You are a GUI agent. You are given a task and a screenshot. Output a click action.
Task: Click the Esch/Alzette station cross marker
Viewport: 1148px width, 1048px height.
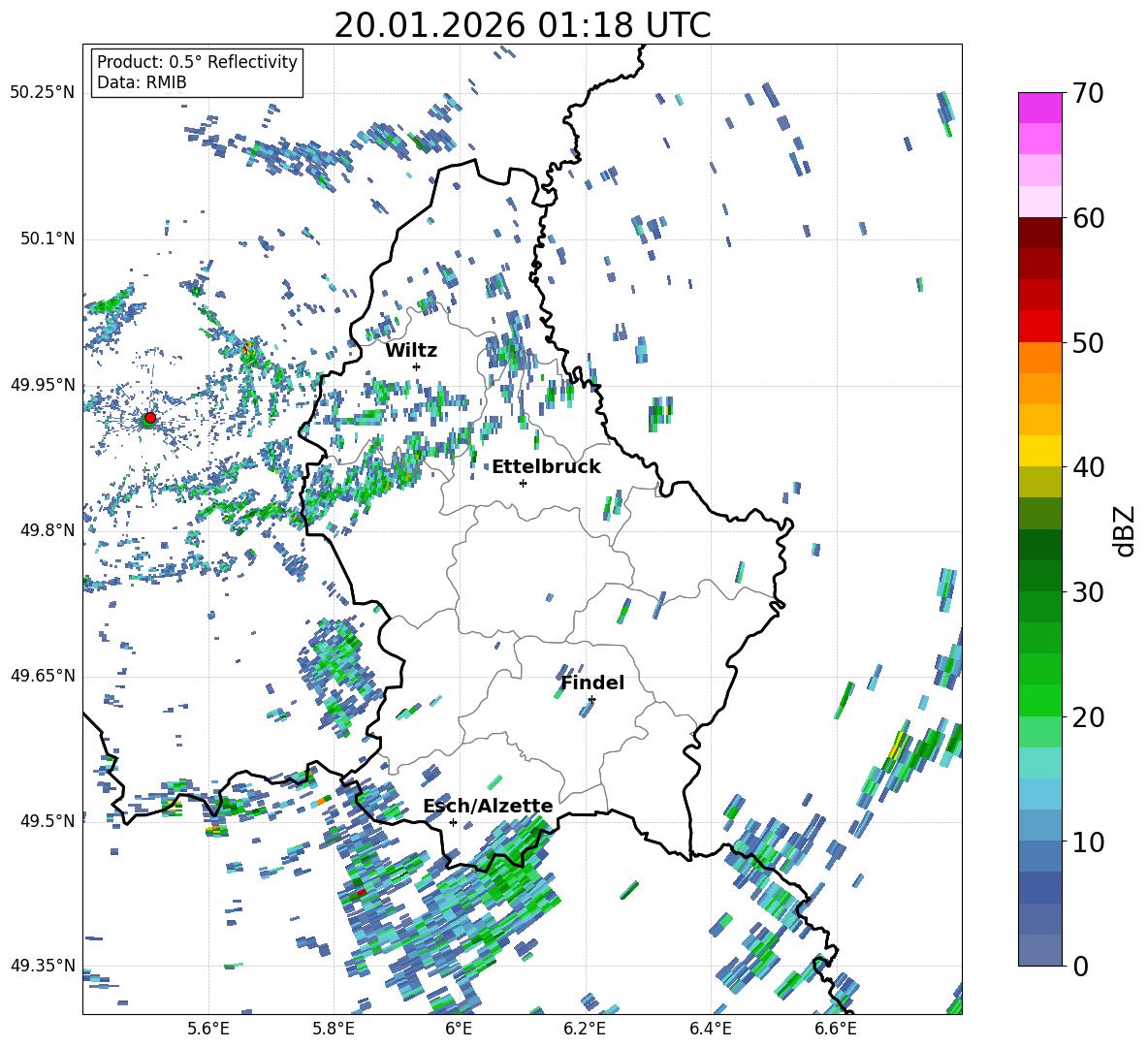click(453, 822)
